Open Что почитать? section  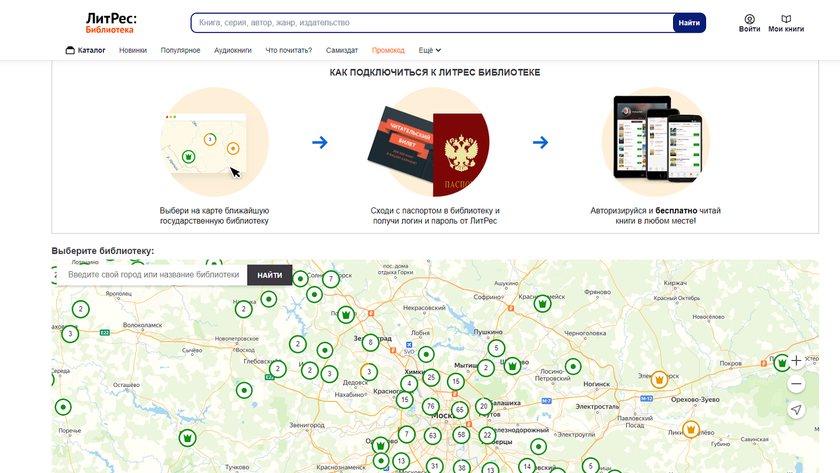[288, 50]
